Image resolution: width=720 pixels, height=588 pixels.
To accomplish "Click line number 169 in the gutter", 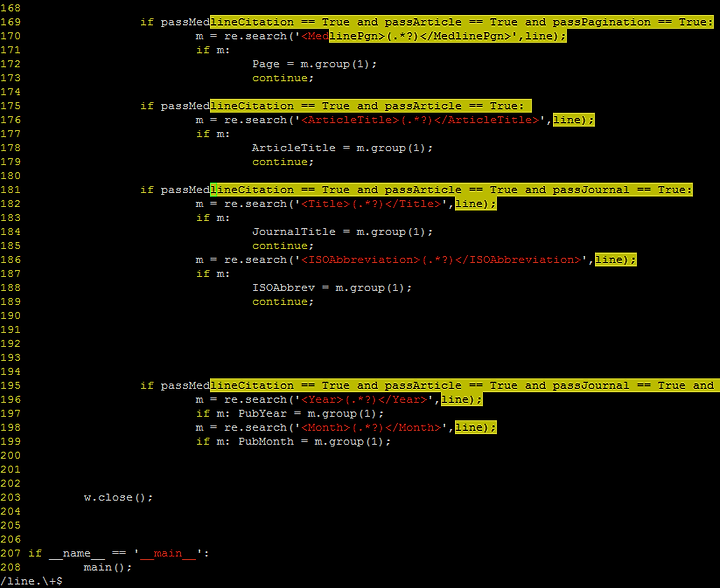I will 11,22.
